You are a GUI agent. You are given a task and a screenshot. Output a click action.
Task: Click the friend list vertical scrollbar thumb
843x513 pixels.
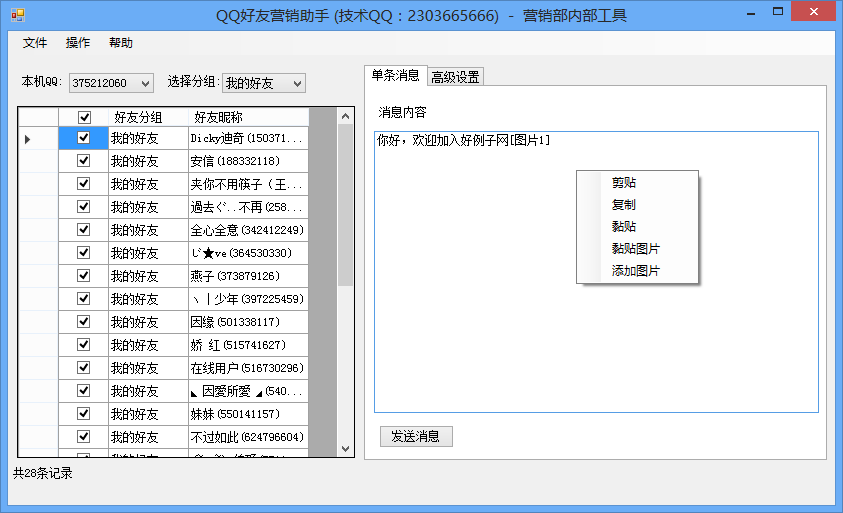tap(345, 205)
